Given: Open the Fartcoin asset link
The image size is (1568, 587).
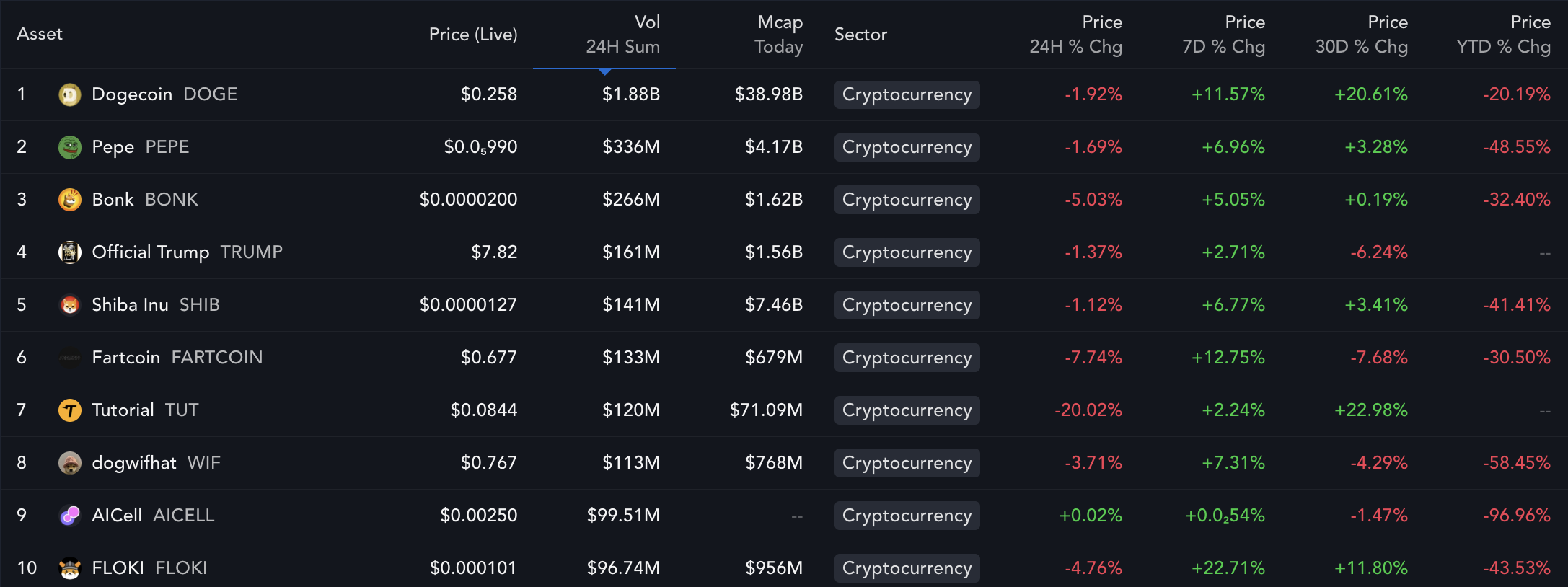Looking at the screenshot, I should 126,358.
